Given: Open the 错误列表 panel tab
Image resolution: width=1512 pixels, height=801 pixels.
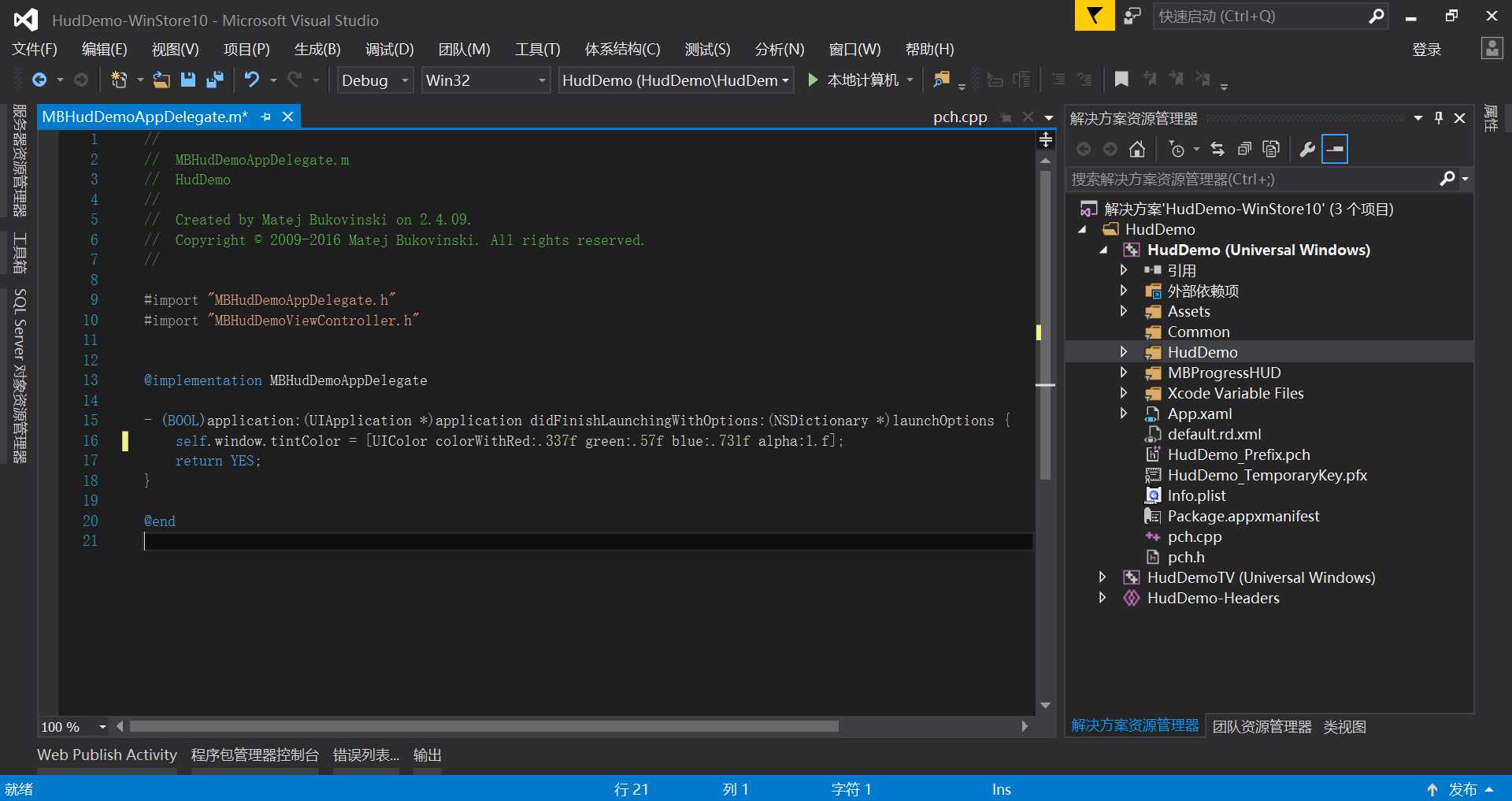Looking at the screenshot, I should 365,755.
